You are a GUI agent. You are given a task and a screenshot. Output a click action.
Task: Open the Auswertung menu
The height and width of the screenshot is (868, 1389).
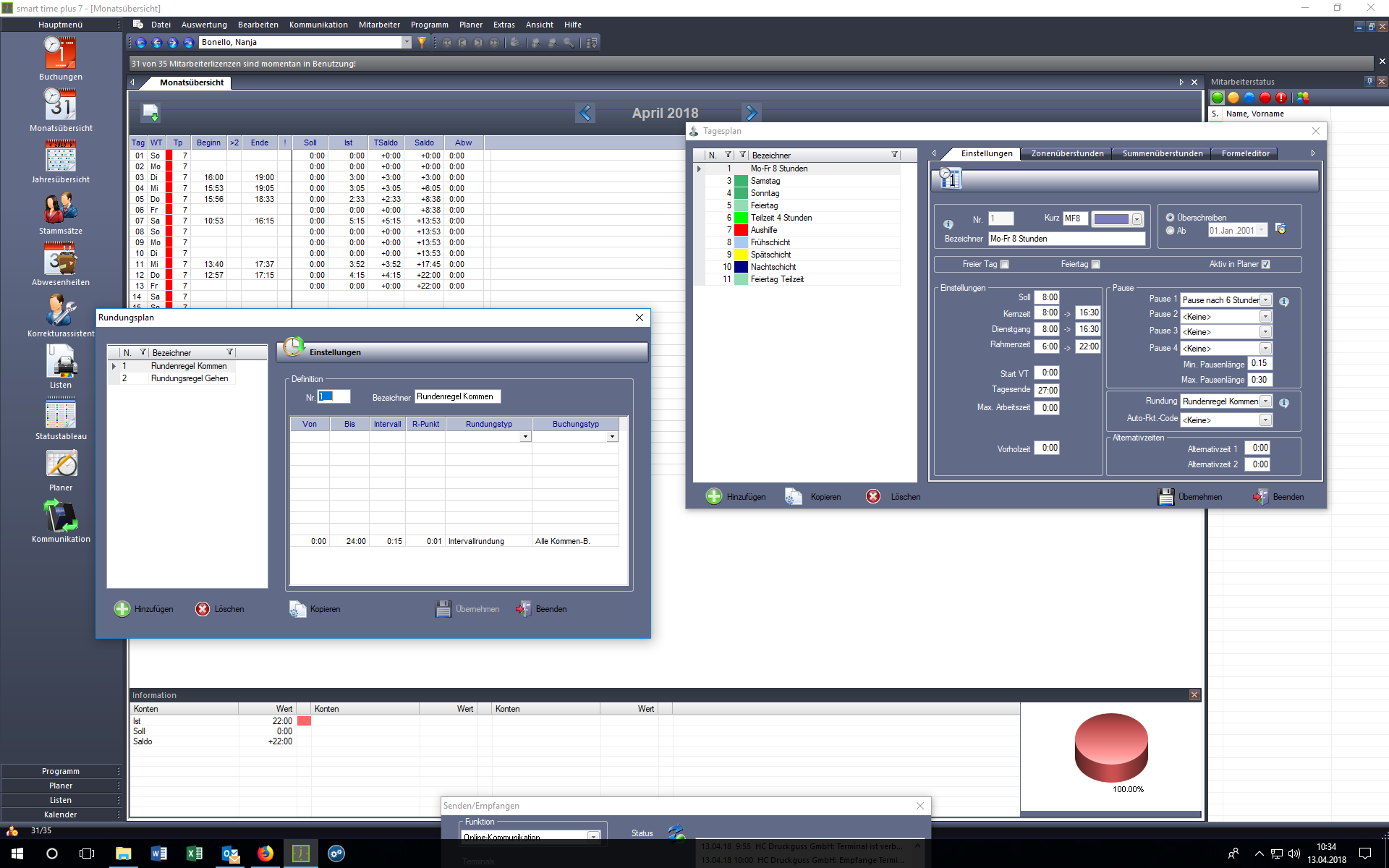coord(204,25)
